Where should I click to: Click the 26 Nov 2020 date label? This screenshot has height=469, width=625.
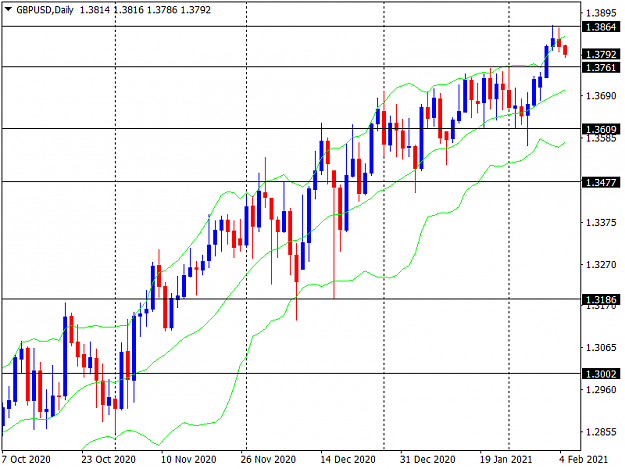[x=268, y=459]
